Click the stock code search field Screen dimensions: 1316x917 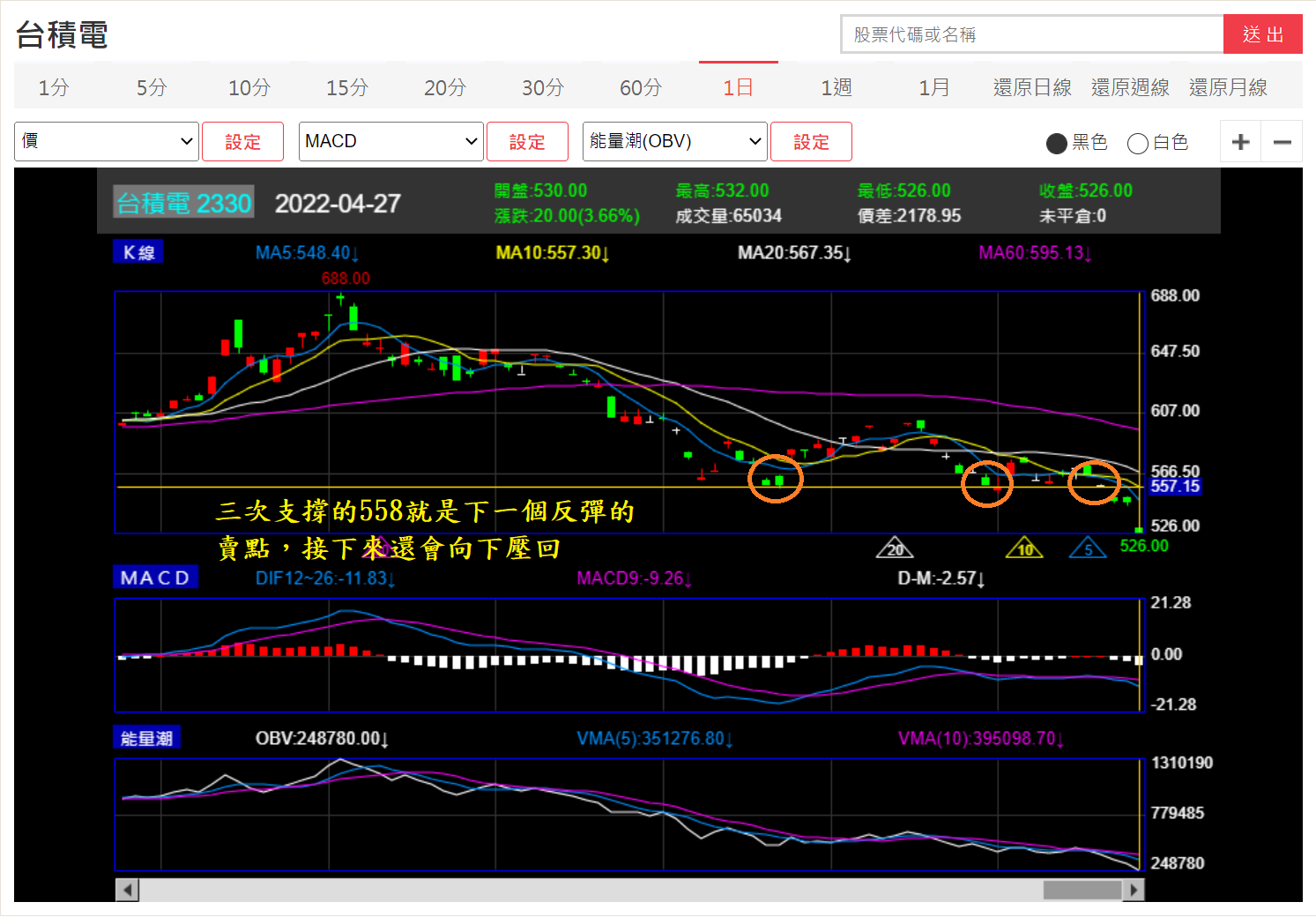click(1032, 34)
